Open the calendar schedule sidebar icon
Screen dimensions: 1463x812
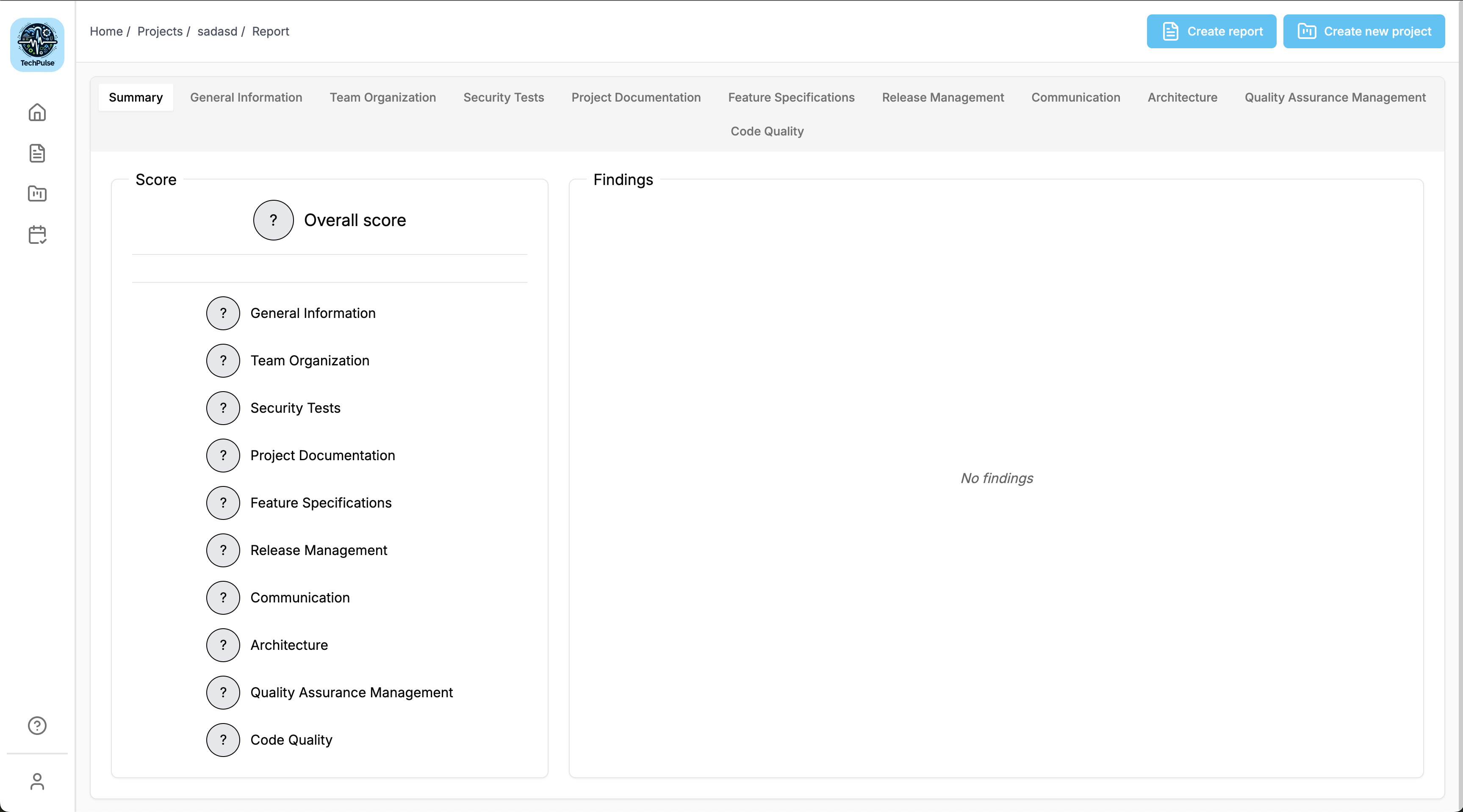click(x=37, y=235)
